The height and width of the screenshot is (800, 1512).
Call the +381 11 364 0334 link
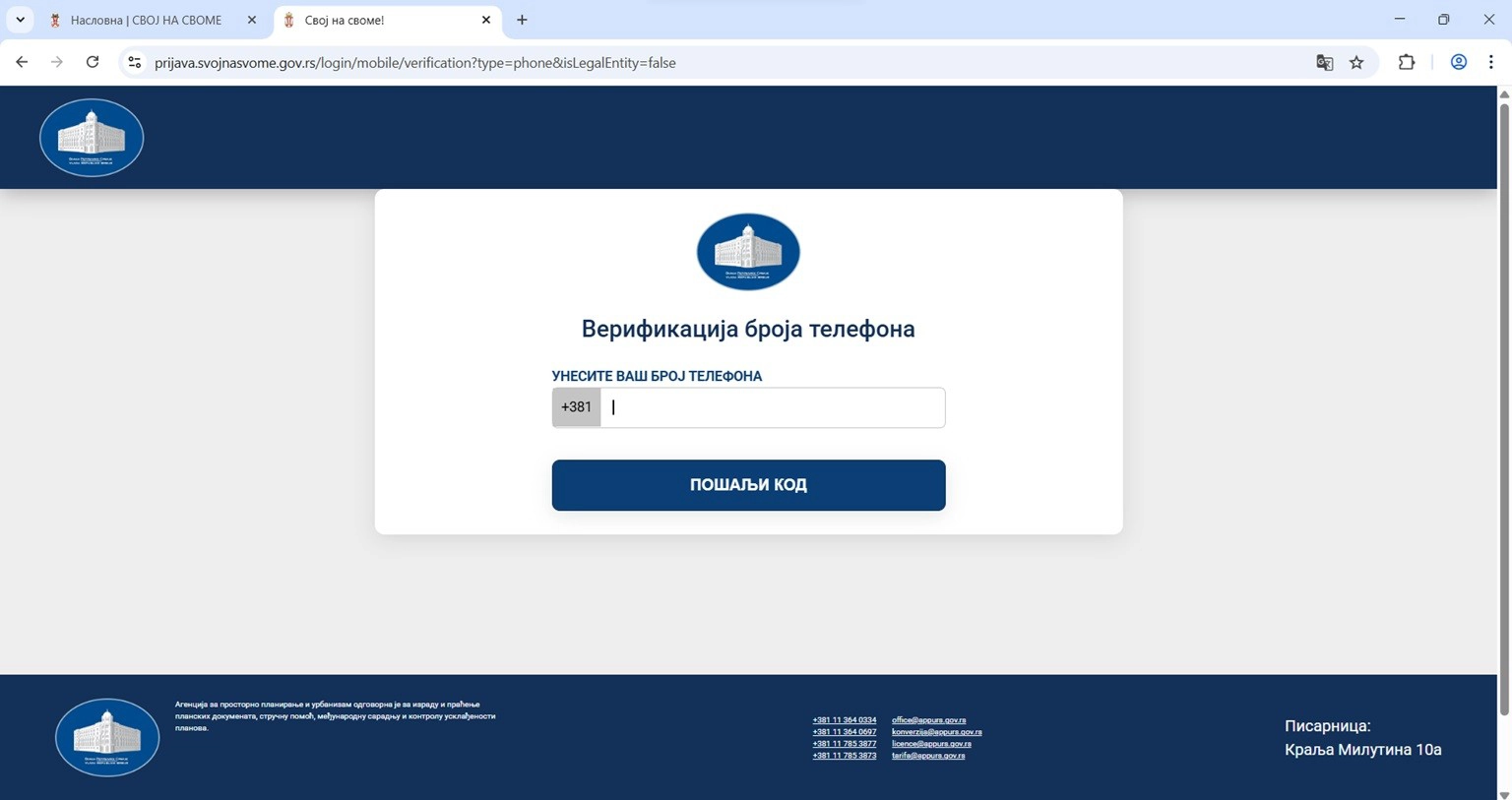coord(845,720)
